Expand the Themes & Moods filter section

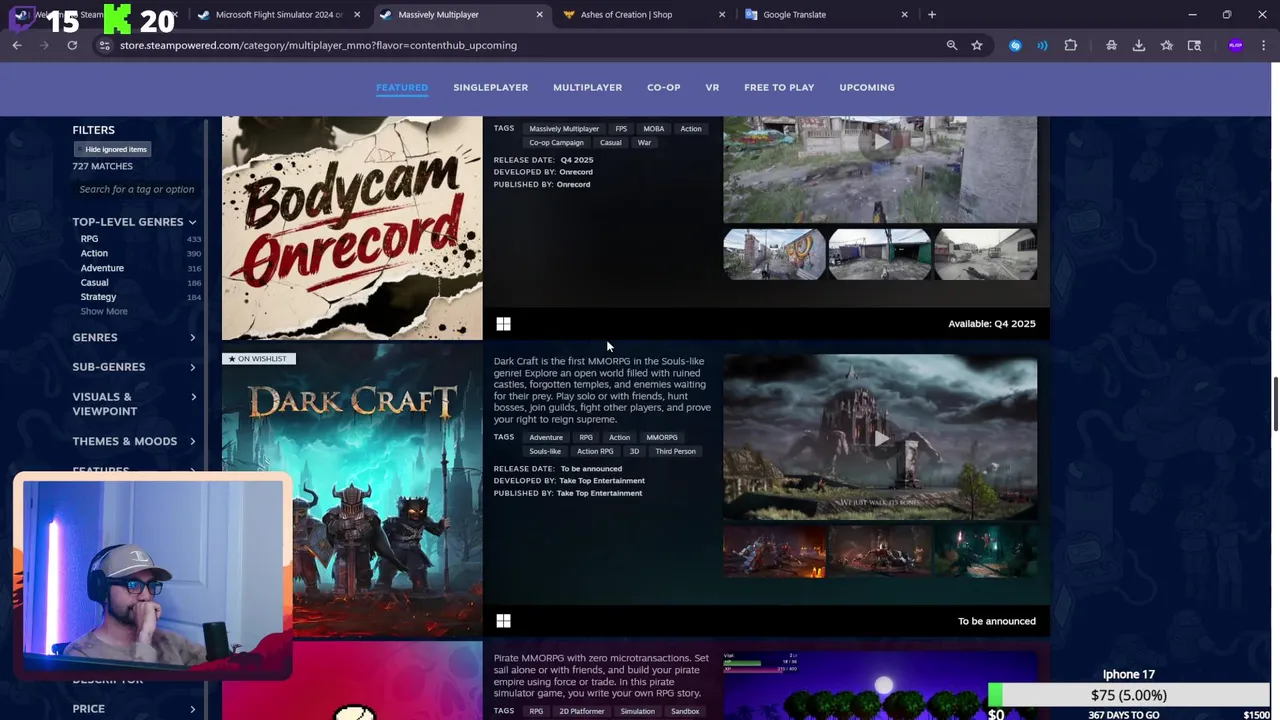[134, 441]
